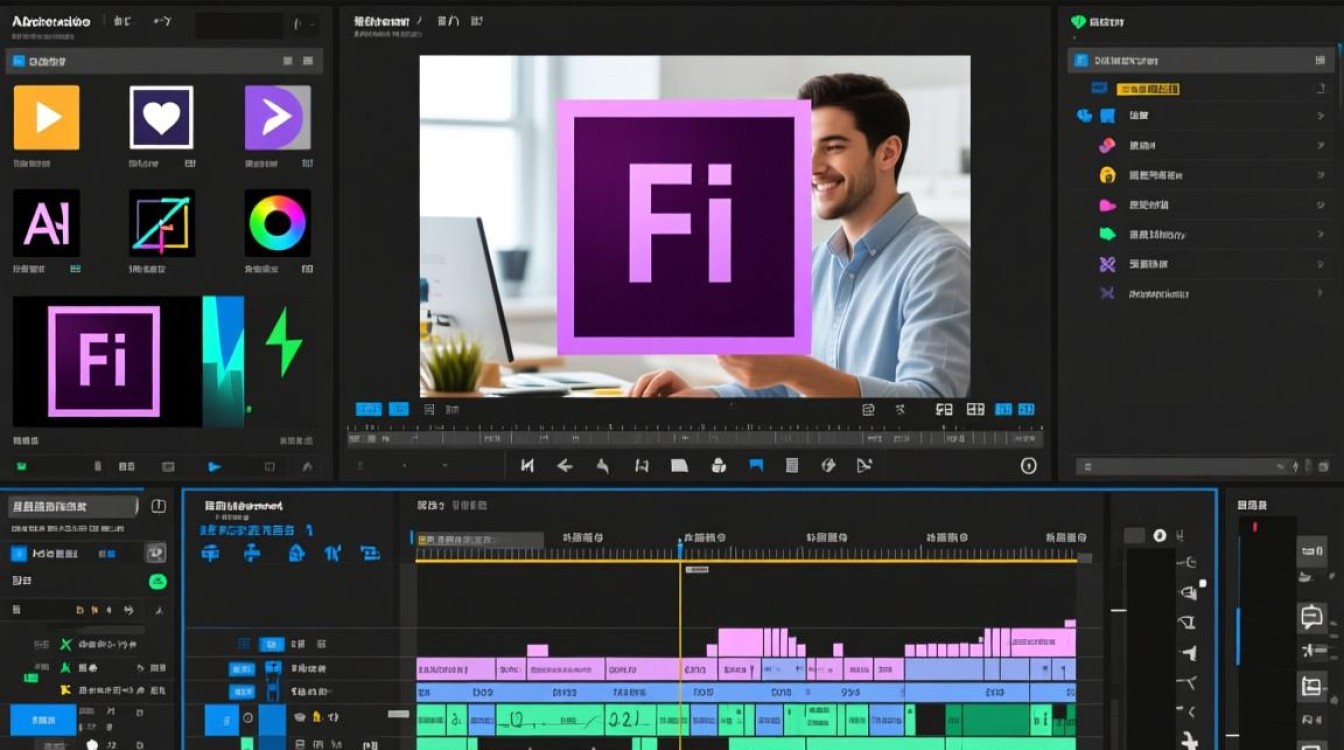Select the green blob icon in the right panel list
1344x750 pixels.
[x=1107, y=234]
